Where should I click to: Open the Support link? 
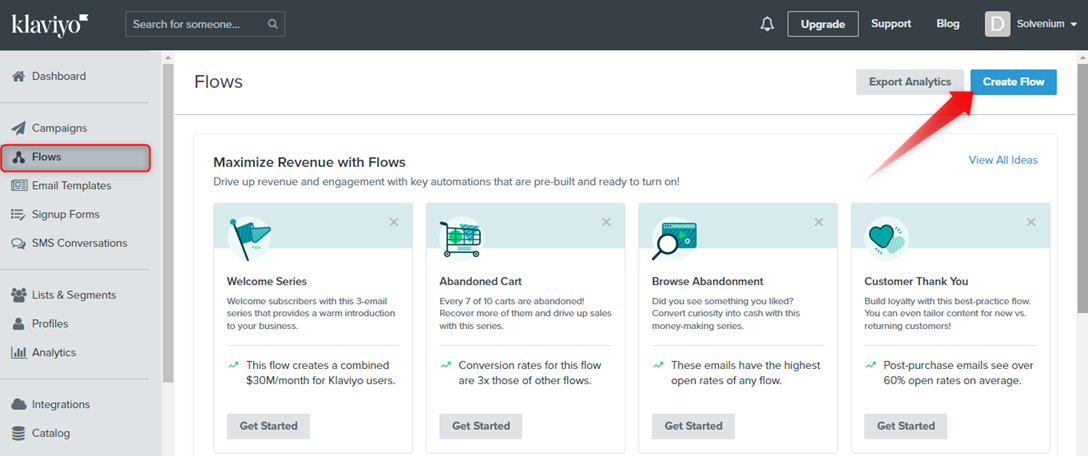pyautogui.click(x=891, y=24)
